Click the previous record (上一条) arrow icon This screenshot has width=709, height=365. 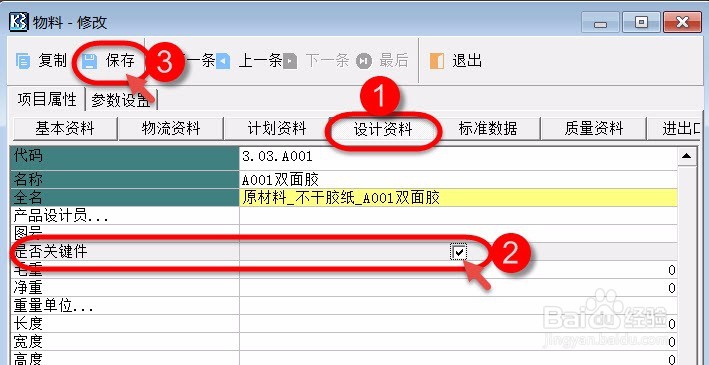coord(222,61)
